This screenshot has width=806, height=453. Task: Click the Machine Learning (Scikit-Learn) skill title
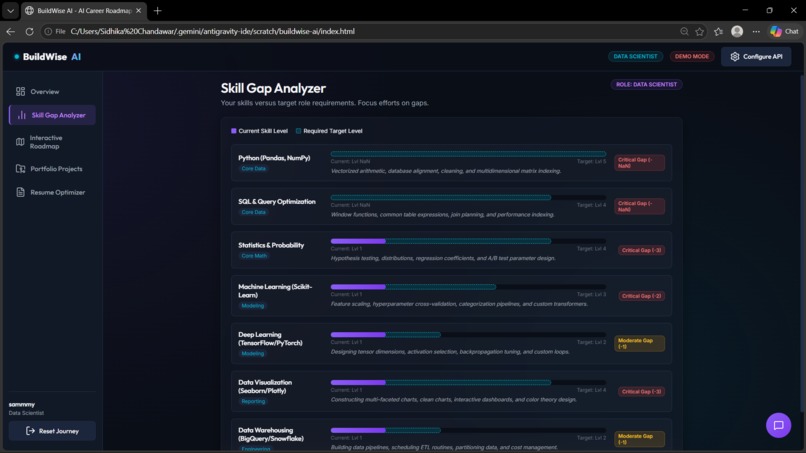275,291
